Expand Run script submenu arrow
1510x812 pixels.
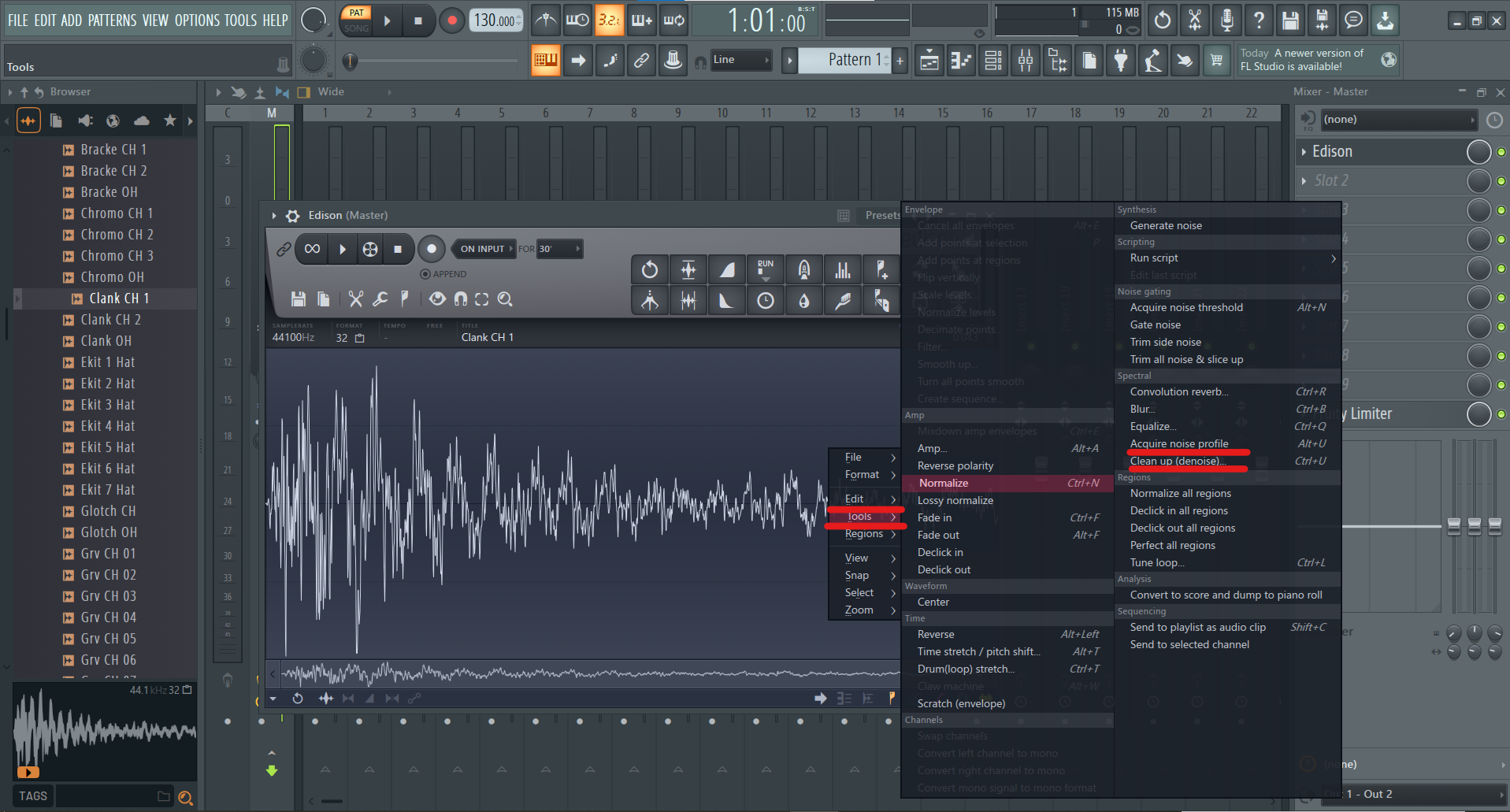[x=1334, y=258]
